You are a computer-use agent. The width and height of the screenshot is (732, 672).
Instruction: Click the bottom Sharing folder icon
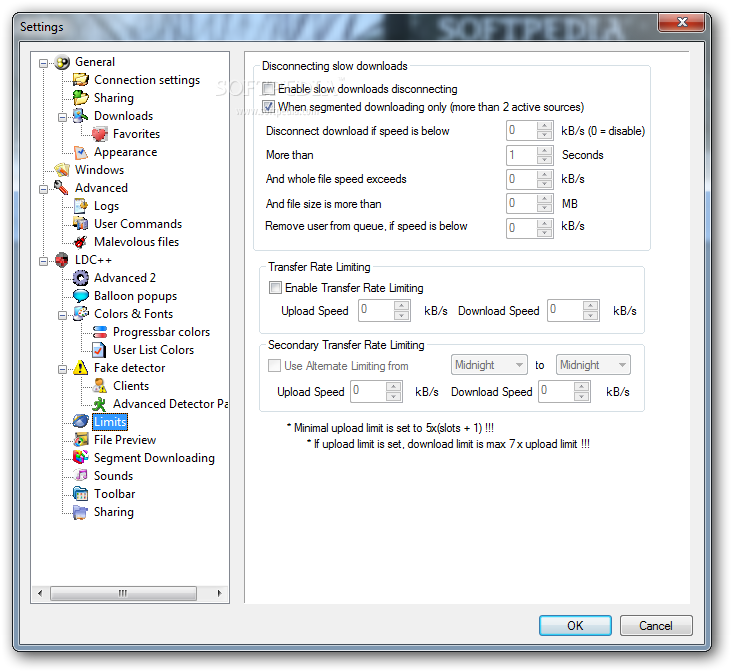coord(81,512)
